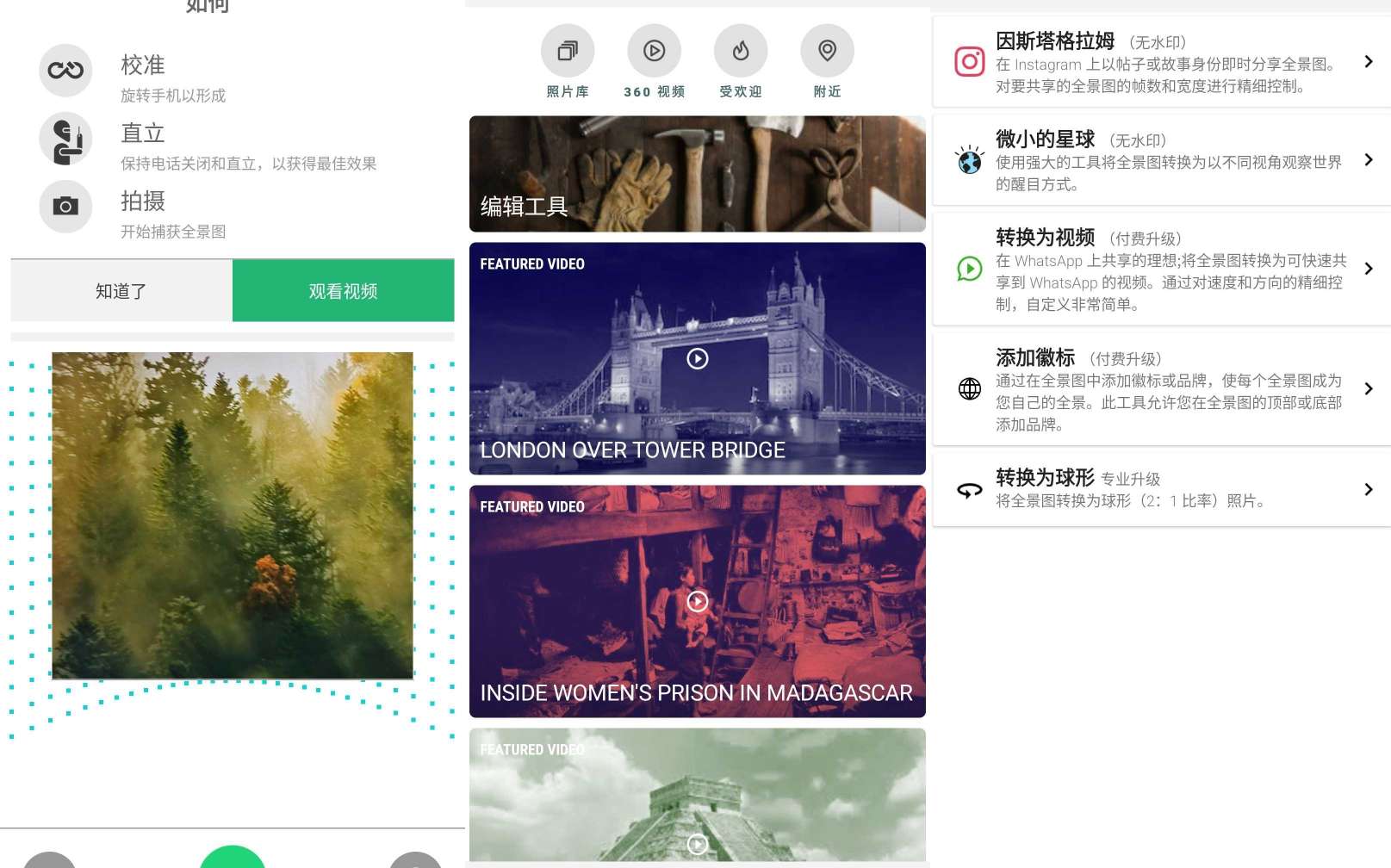Tap the WhatsApp video convert icon
This screenshot has height=868, width=1391.
tap(970, 269)
